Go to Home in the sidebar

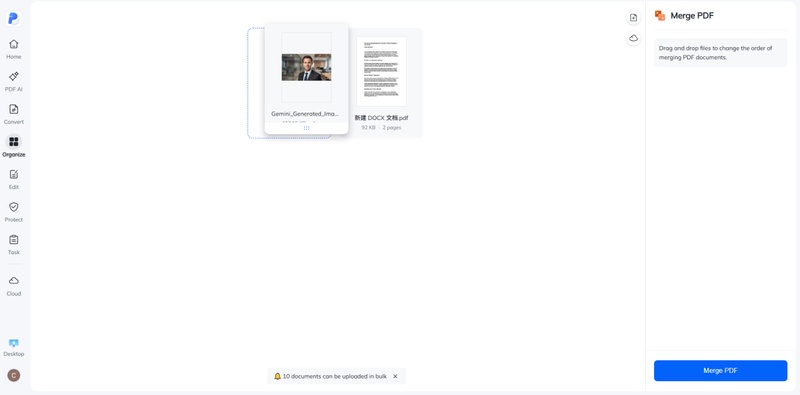[14, 50]
